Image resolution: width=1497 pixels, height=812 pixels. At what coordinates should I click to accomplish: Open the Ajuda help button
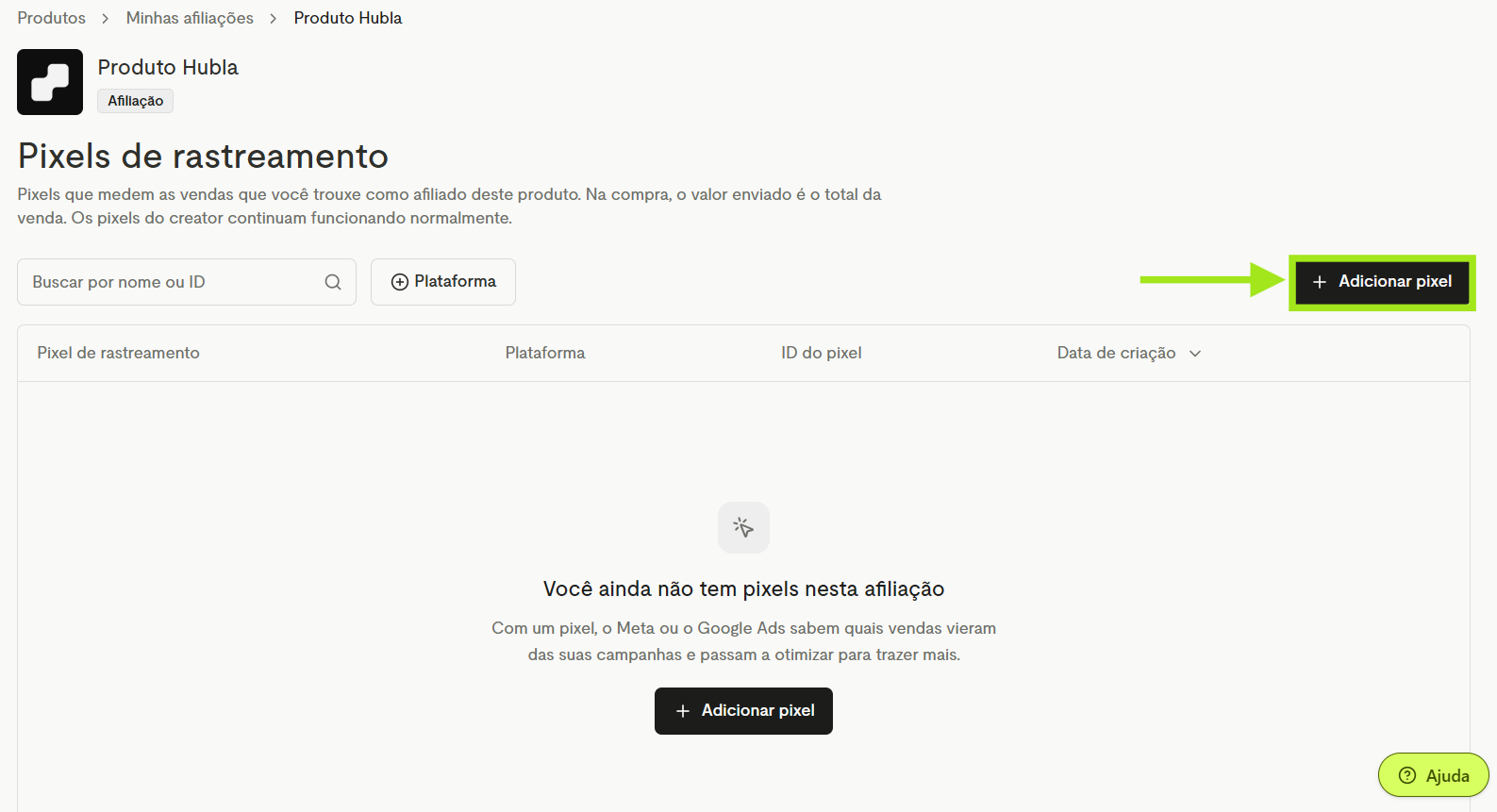coord(1433,775)
